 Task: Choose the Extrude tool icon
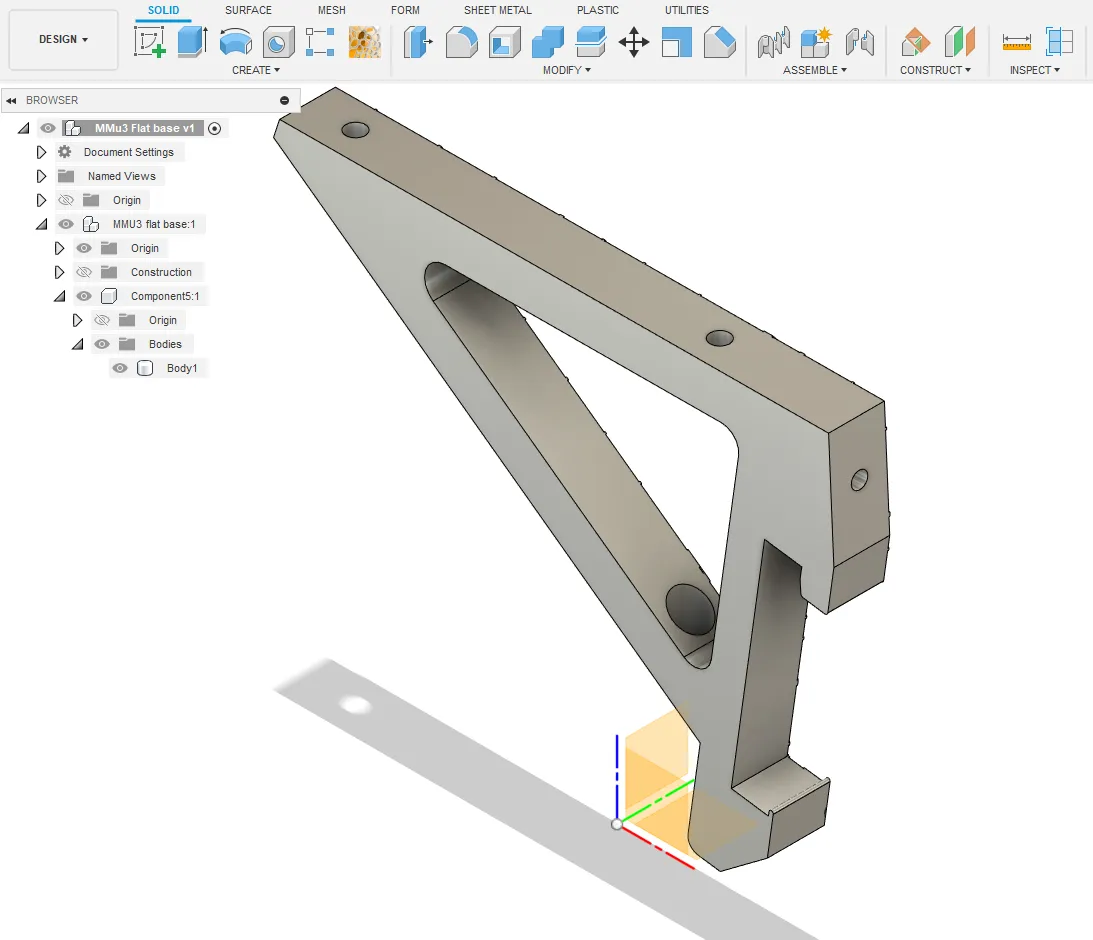point(192,42)
